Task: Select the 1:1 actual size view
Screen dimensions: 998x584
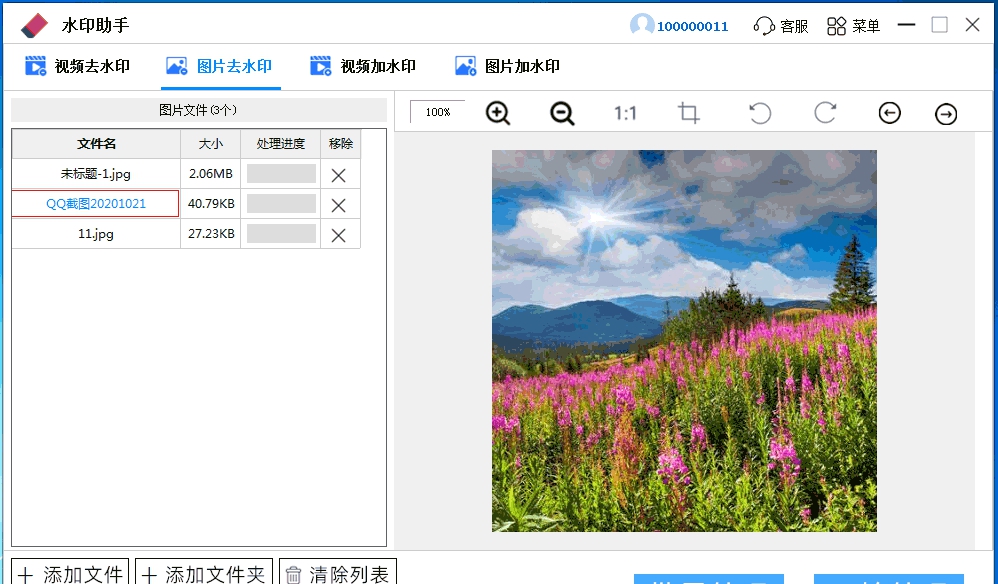Action: pos(625,113)
